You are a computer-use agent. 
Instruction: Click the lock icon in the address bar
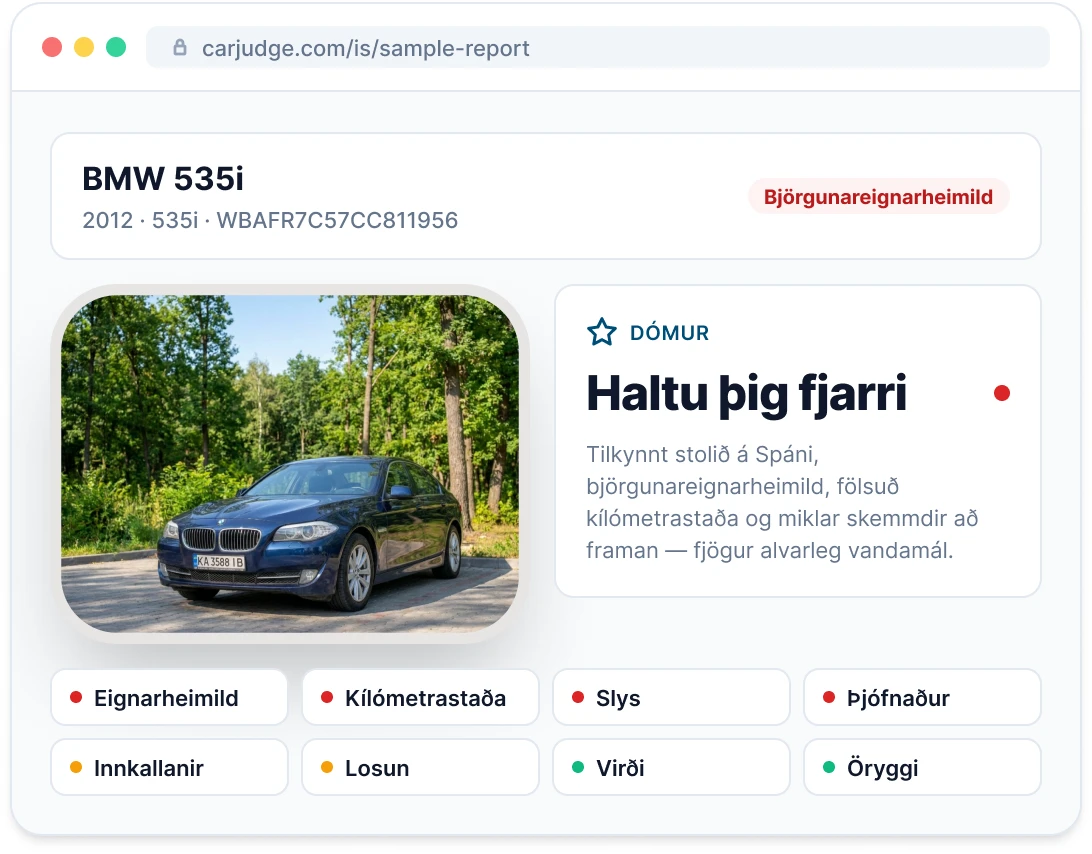(180, 47)
